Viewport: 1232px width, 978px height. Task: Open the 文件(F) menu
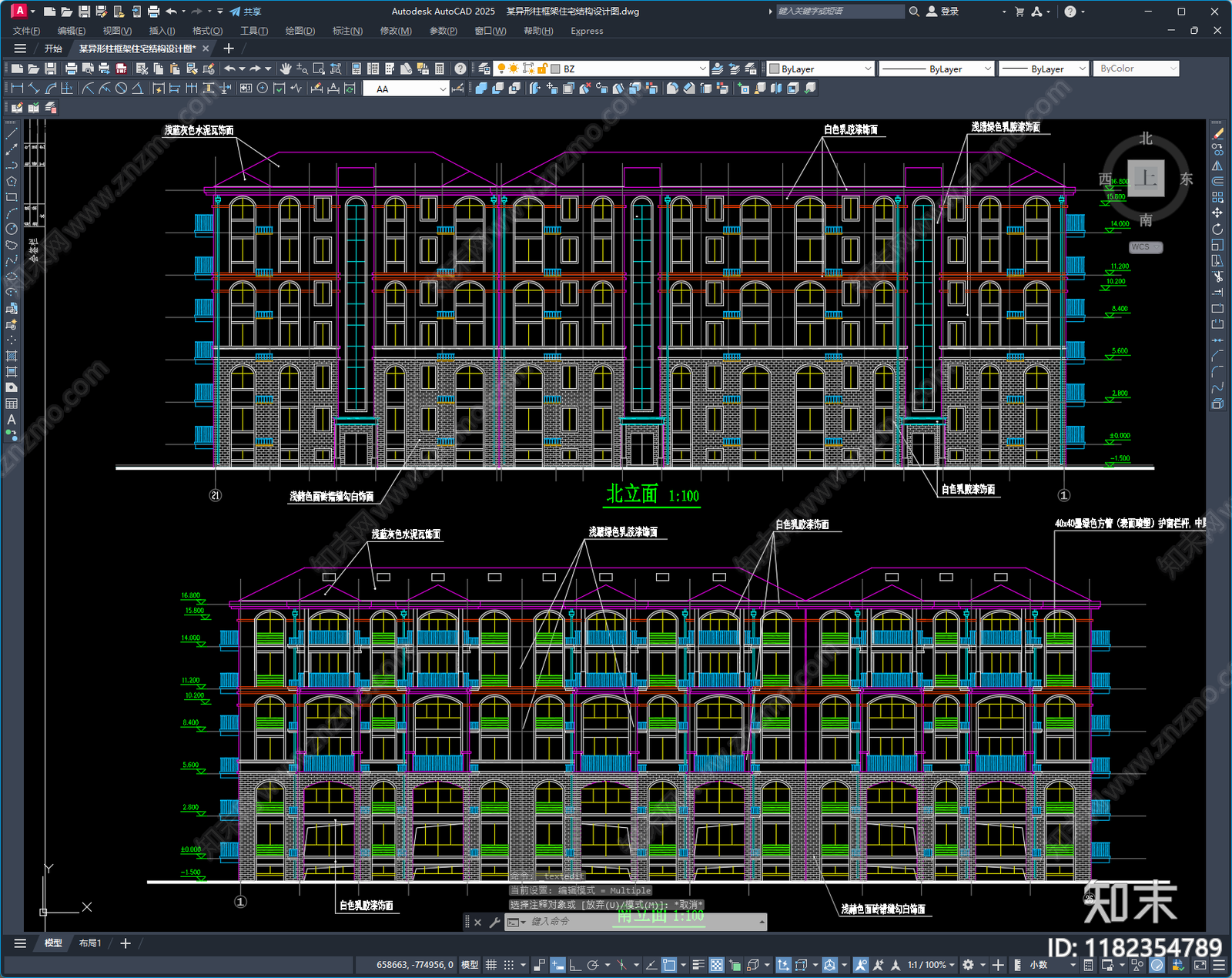click(x=26, y=31)
